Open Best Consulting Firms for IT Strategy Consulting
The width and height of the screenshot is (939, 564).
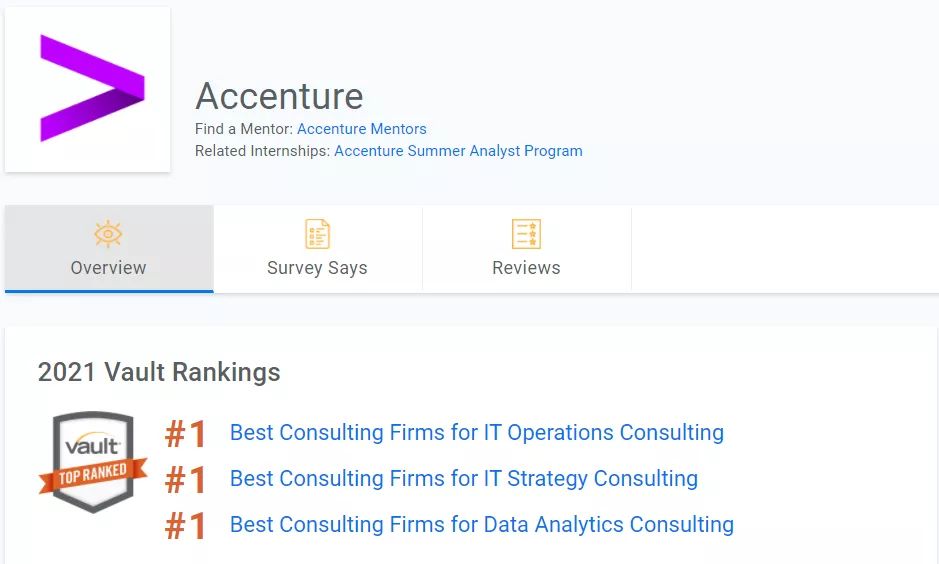pyautogui.click(x=464, y=478)
